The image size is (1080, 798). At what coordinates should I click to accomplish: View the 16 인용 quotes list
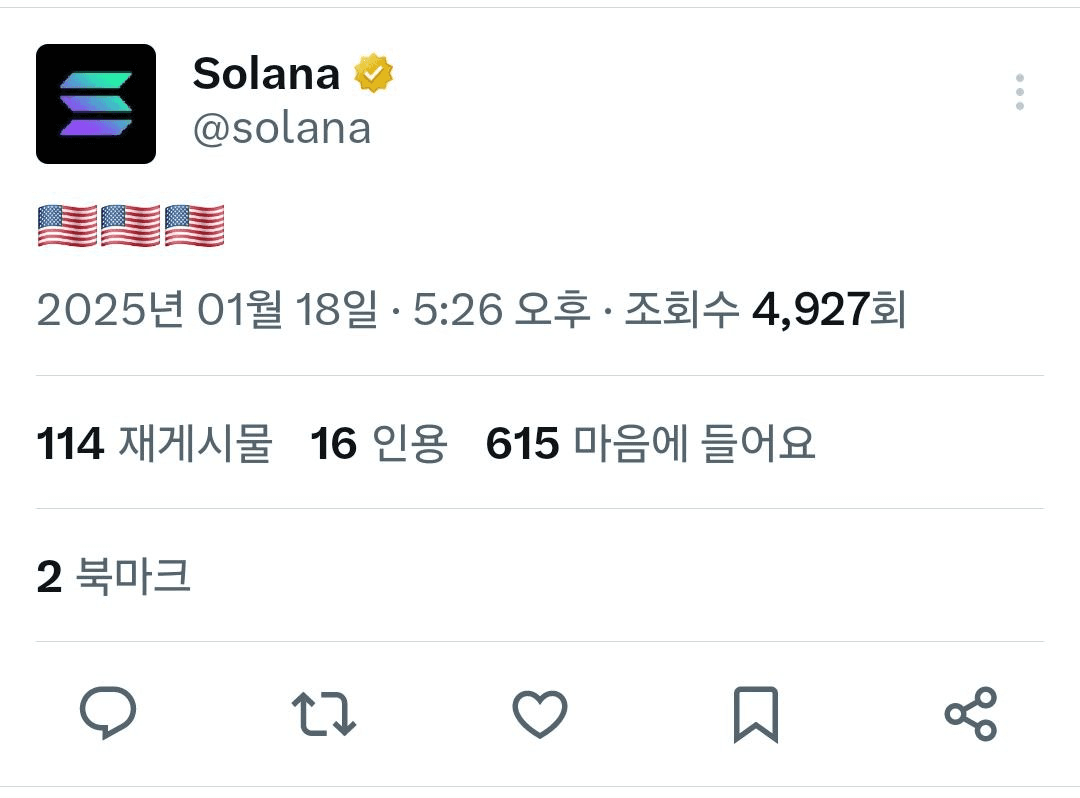(379, 443)
